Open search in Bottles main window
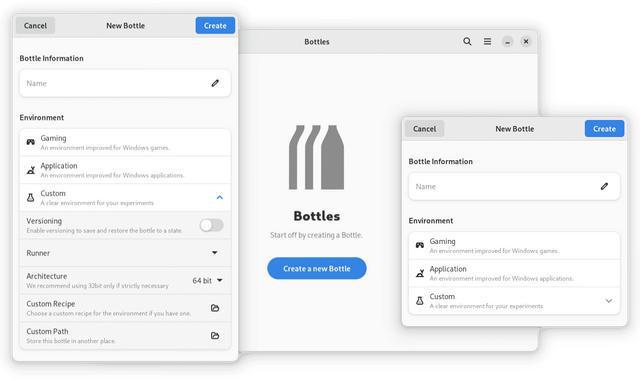The image size is (640, 381). (x=467, y=41)
